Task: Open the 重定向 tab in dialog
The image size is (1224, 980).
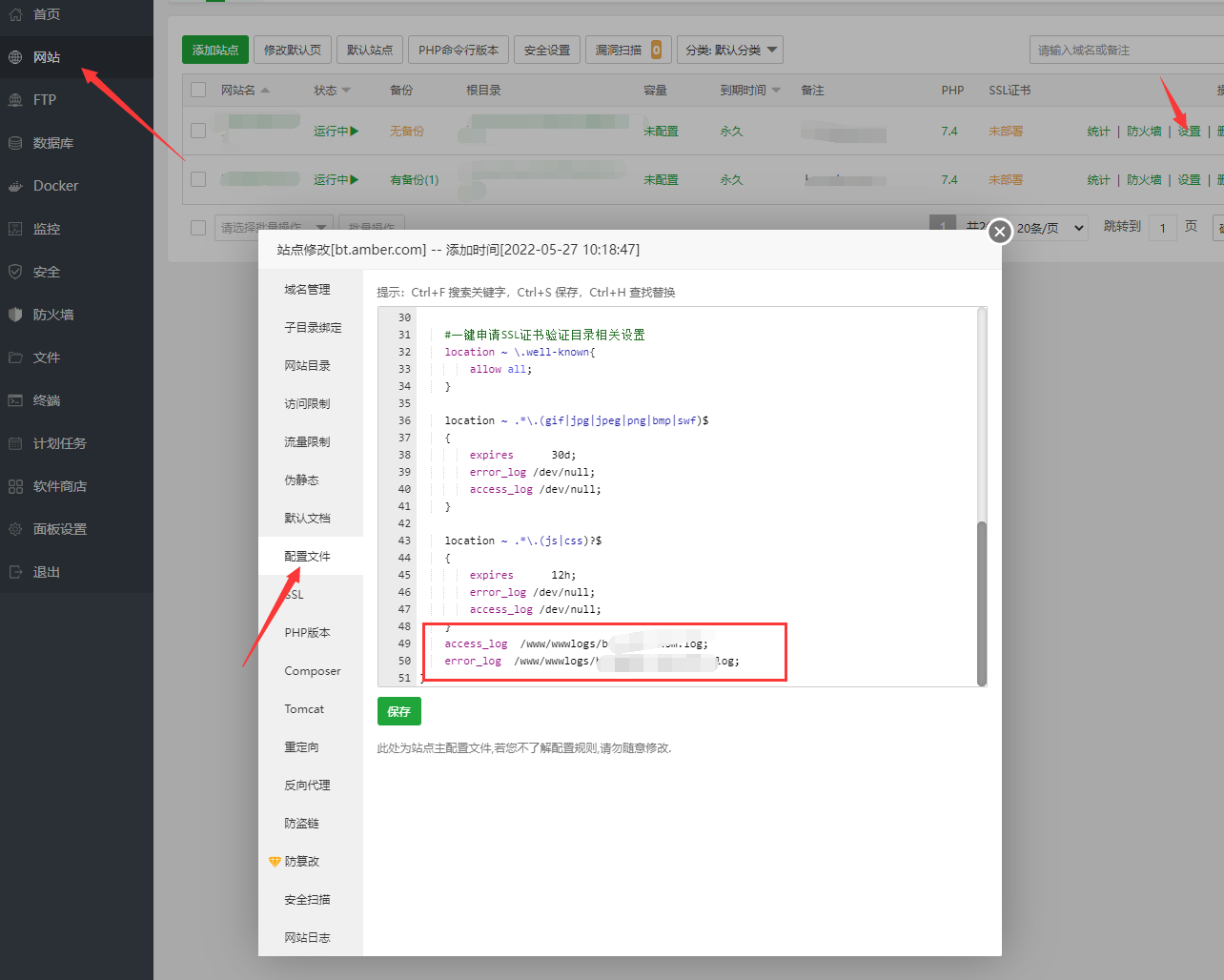Action: (302, 747)
